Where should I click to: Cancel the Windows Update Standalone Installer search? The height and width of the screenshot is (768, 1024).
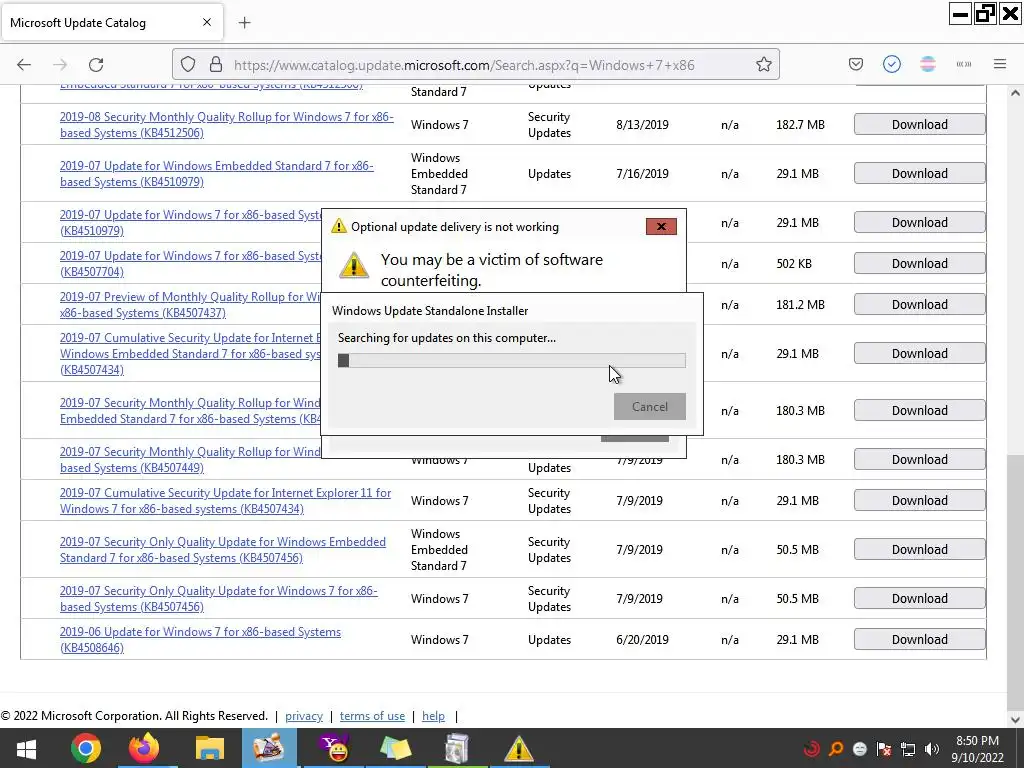tap(650, 406)
